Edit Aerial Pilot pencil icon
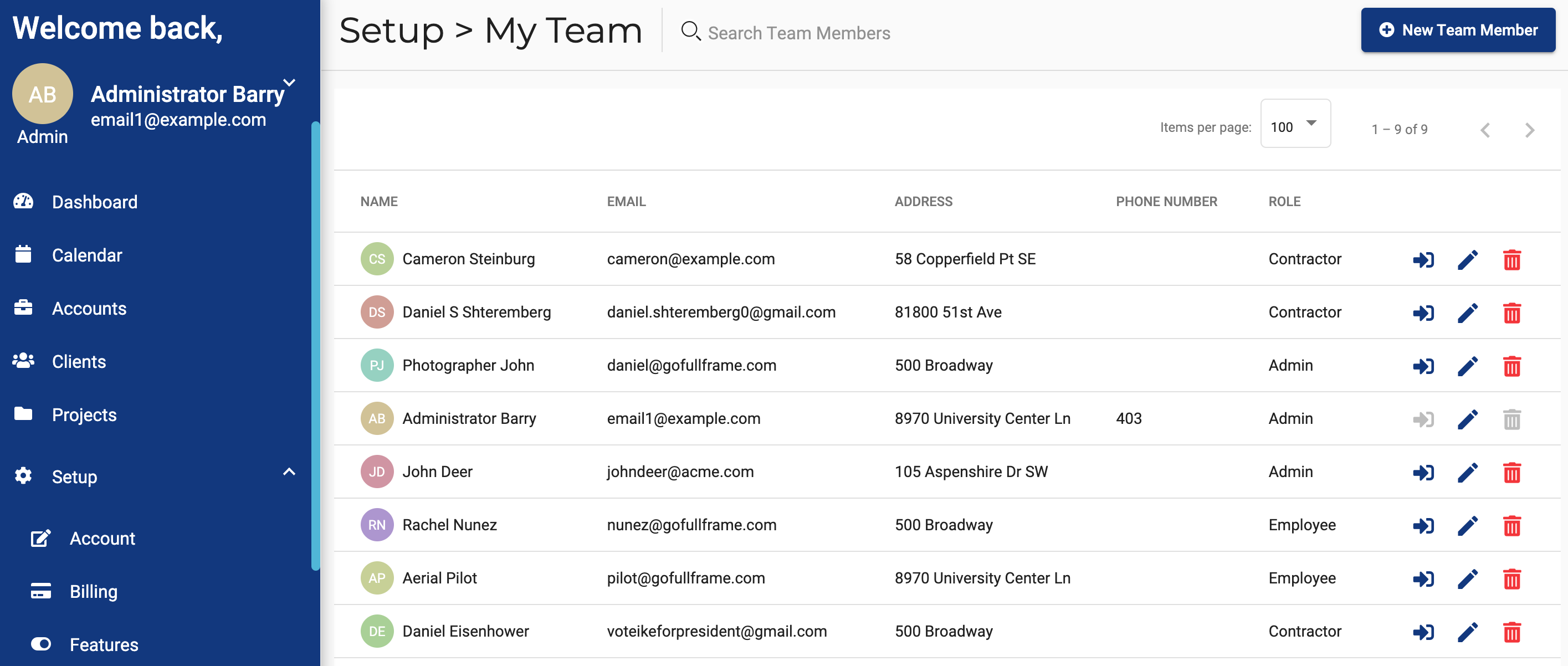Viewport: 1568px width, 666px height. [x=1468, y=578]
